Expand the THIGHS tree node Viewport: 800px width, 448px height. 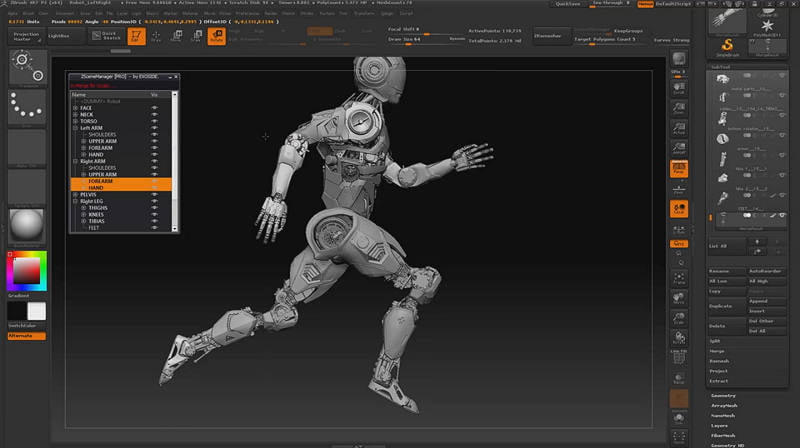pos(83,207)
